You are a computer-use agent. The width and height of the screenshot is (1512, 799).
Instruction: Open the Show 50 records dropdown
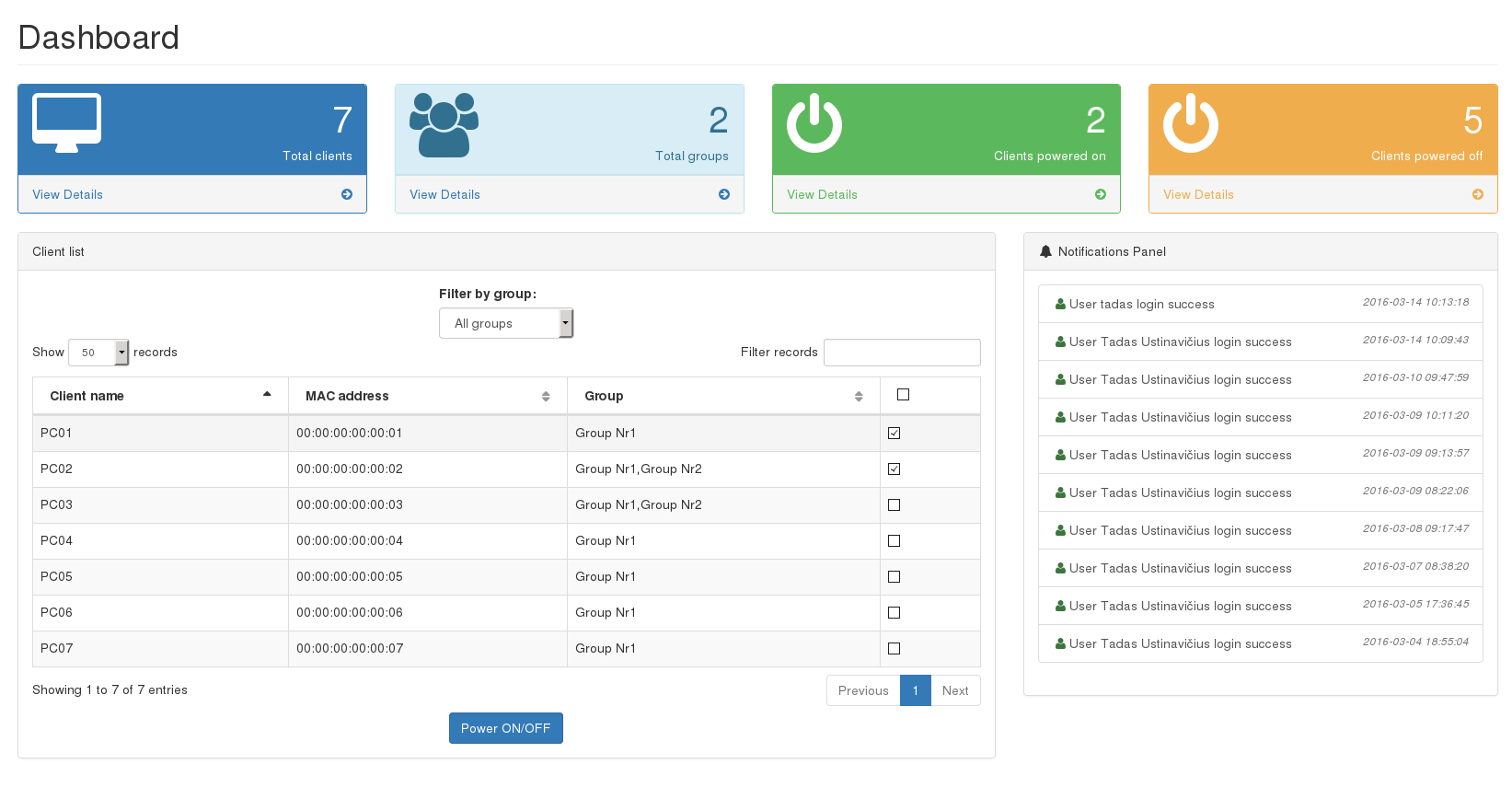(98, 352)
